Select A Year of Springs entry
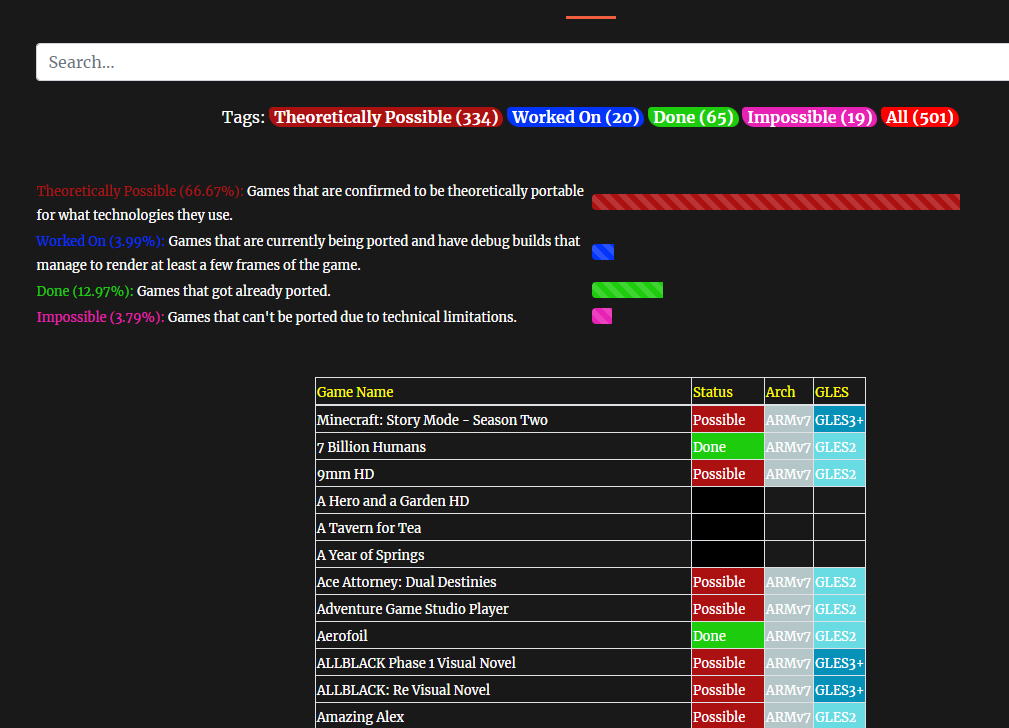The width and height of the screenshot is (1009, 728). [371, 555]
